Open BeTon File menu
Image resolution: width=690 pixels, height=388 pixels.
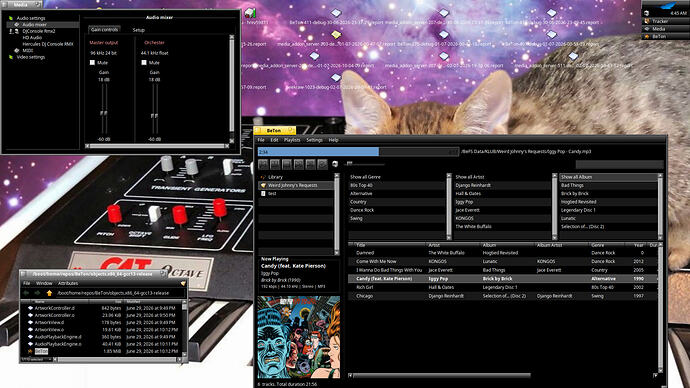tap(261, 140)
